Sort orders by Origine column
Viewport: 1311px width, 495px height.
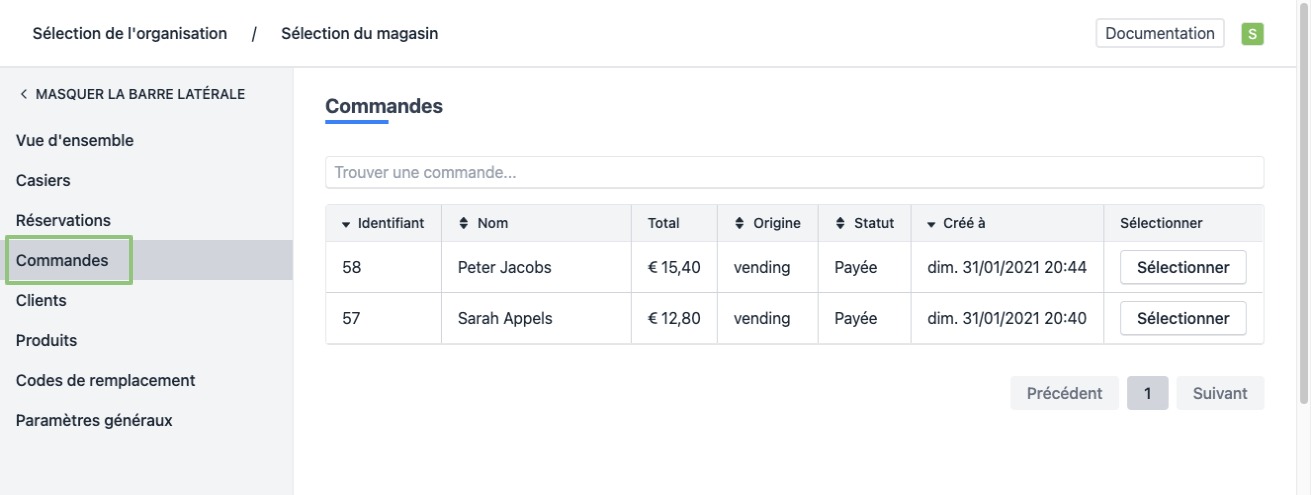pyautogui.click(x=740, y=224)
